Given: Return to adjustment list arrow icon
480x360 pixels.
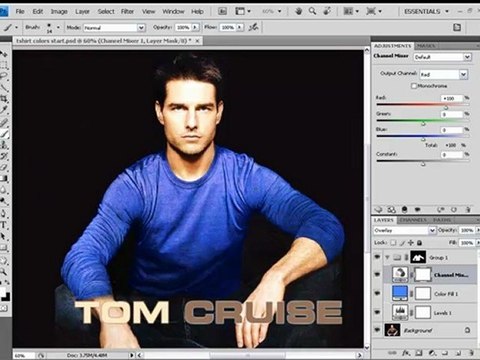Looking at the screenshot, I should click(x=378, y=210).
